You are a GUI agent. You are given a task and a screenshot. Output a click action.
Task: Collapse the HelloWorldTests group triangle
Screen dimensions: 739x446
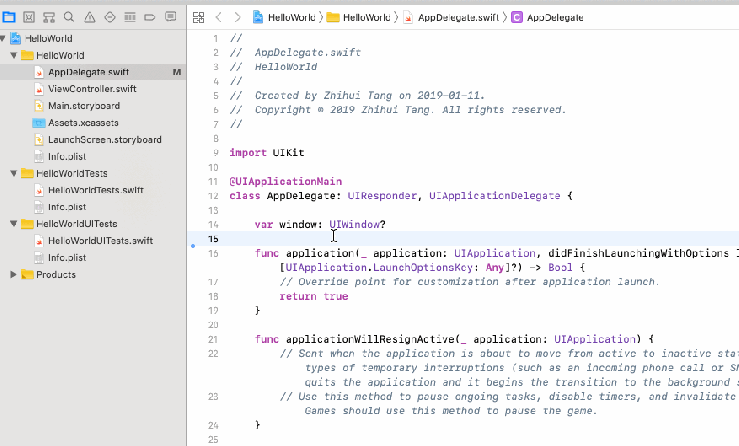pyautogui.click(x=14, y=173)
